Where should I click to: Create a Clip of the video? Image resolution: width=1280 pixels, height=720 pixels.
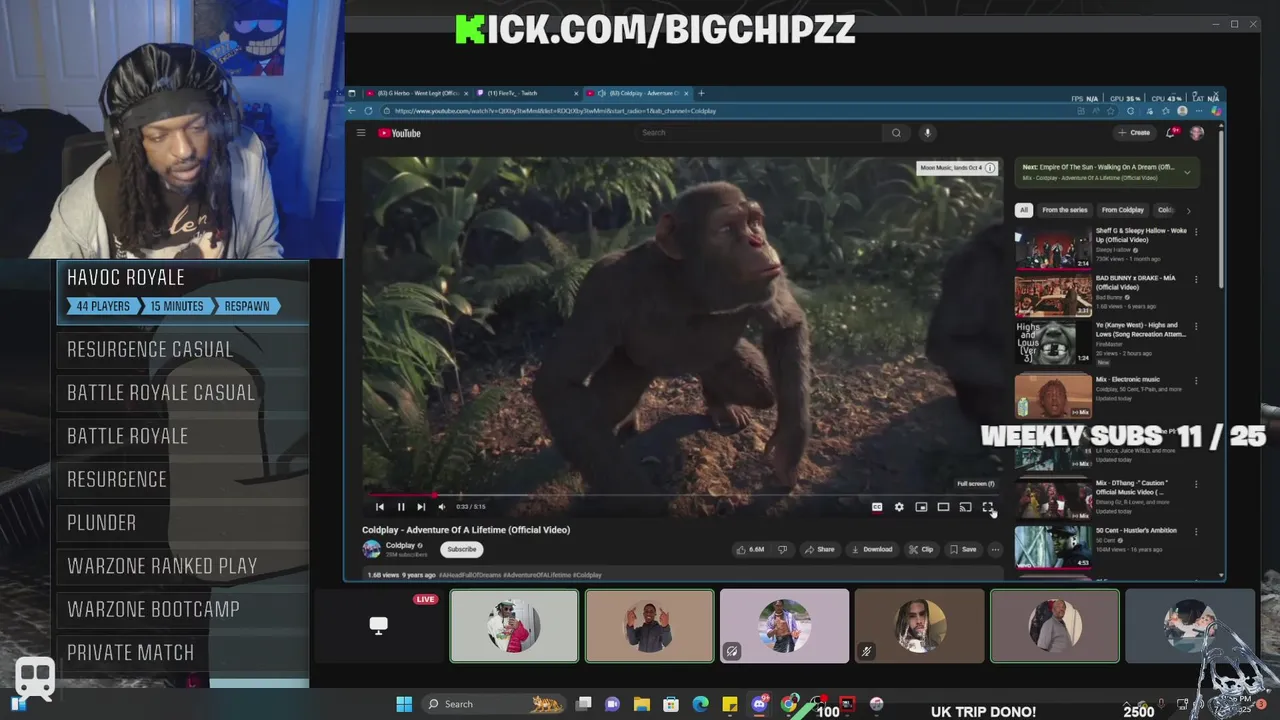tap(921, 549)
